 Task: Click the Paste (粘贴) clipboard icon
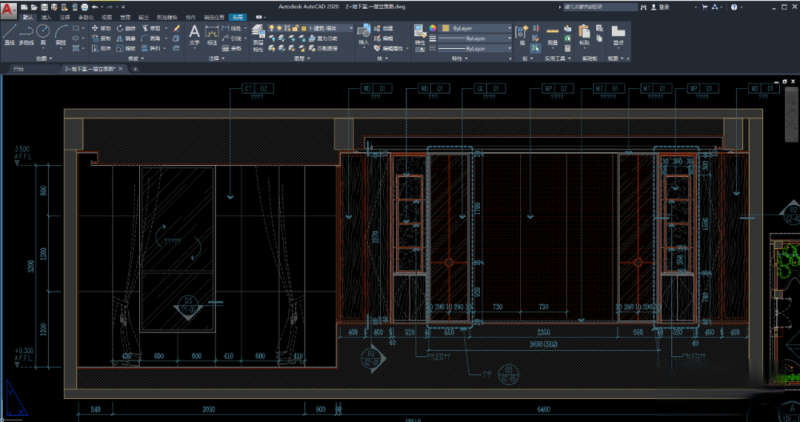pos(585,33)
